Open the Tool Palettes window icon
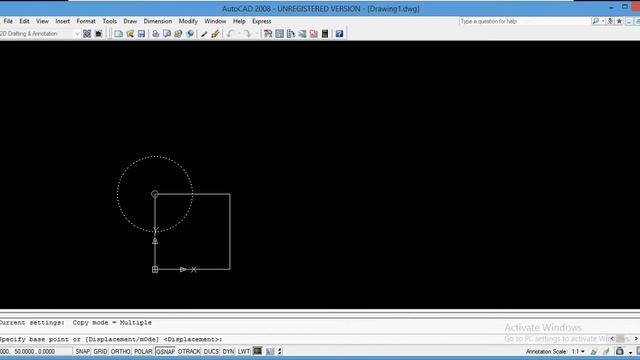Image resolution: width=640 pixels, height=360 pixels. (x=291, y=34)
